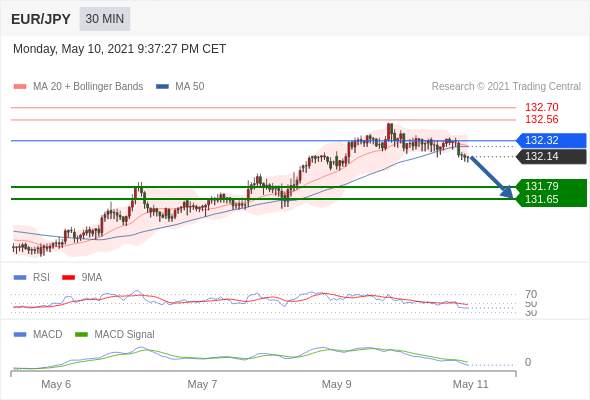This screenshot has height=400, width=590.
Task: Click the MA 50 legend swatch
Action: coord(162,87)
